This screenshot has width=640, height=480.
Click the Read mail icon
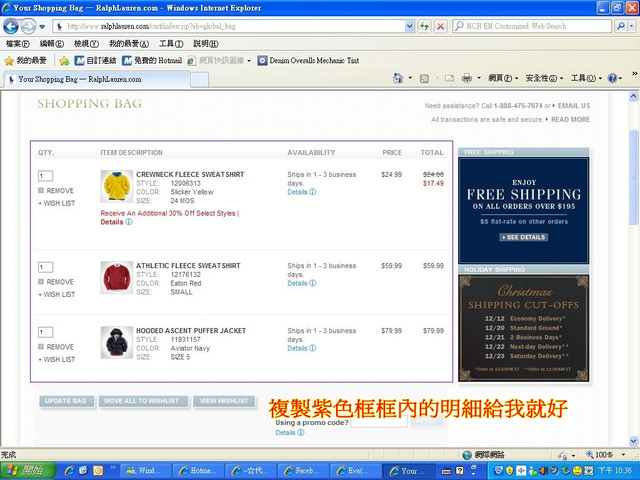pyautogui.click(x=449, y=78)
